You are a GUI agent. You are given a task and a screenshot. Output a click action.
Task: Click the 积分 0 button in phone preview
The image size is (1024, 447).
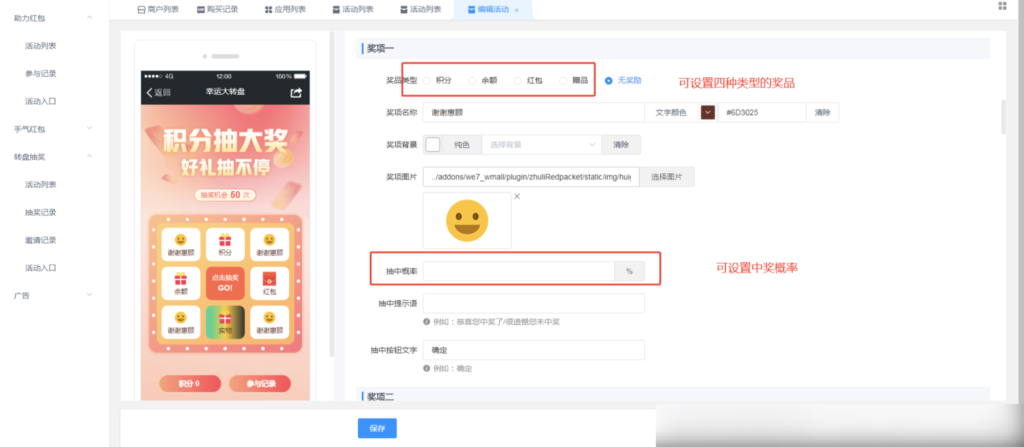190,384
